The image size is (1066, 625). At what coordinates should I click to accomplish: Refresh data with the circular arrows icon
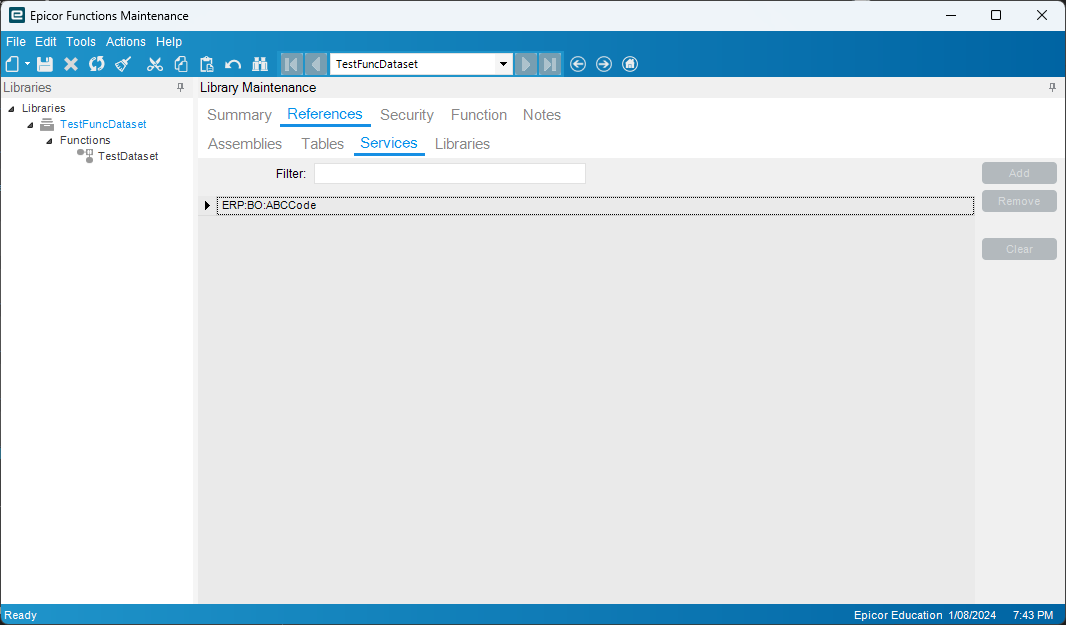tap(97, 64)
